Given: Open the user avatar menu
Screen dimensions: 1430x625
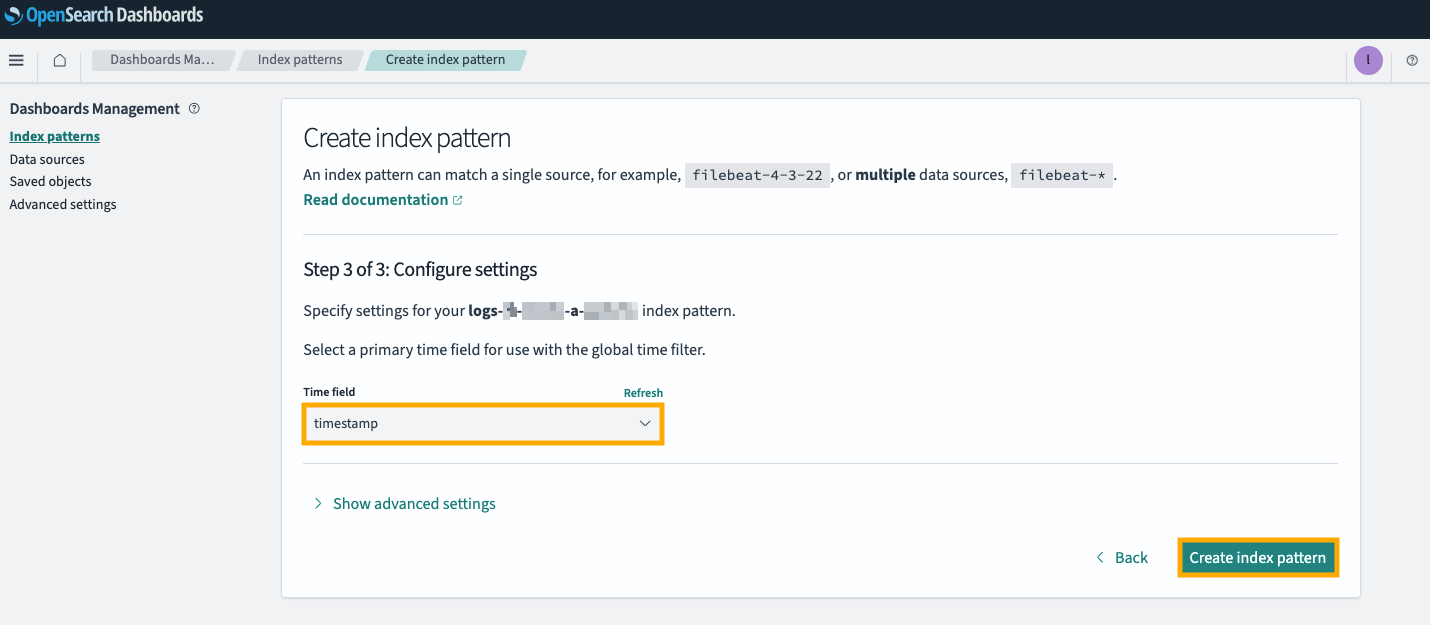Looking at the screenshot, I should point(1368,61).
